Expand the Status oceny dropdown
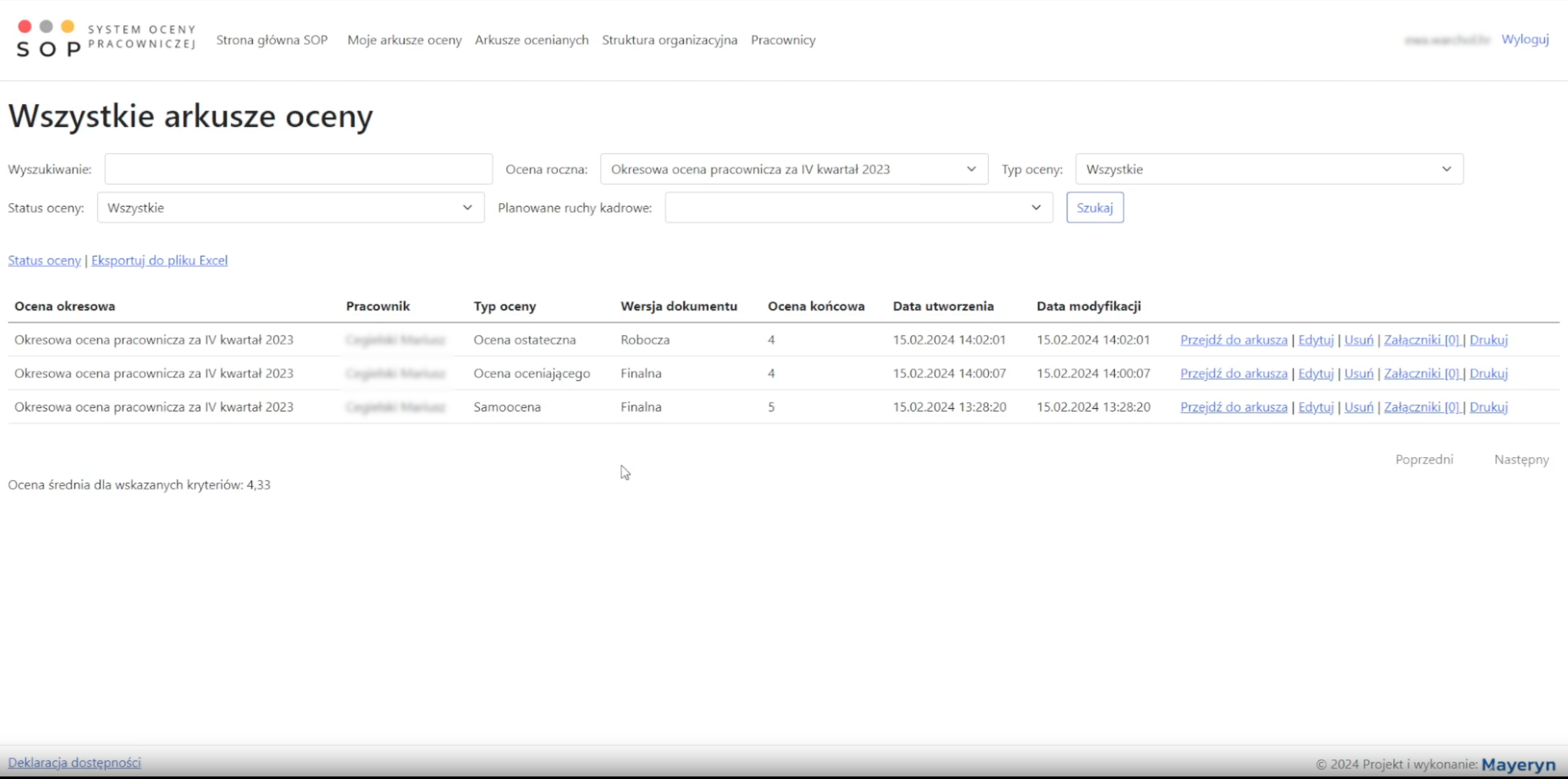The image size is (1568, 779). [x=290, y=208]
